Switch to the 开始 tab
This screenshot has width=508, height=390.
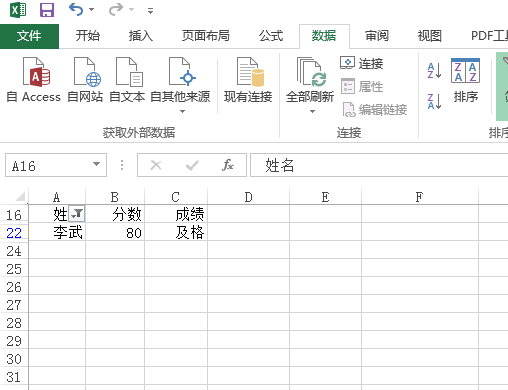tap(87, 36)
